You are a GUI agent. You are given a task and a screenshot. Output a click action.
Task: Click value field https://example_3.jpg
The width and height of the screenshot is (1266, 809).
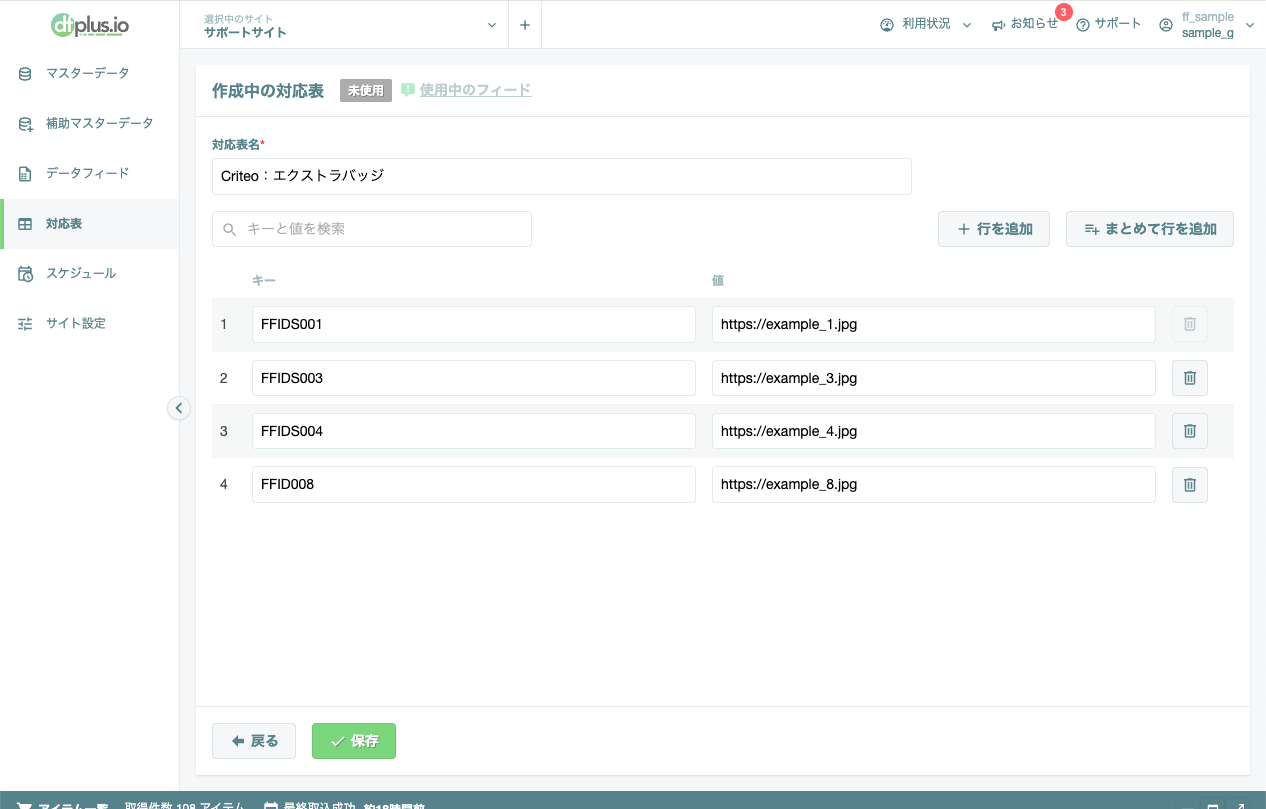[x=934, y=378]
